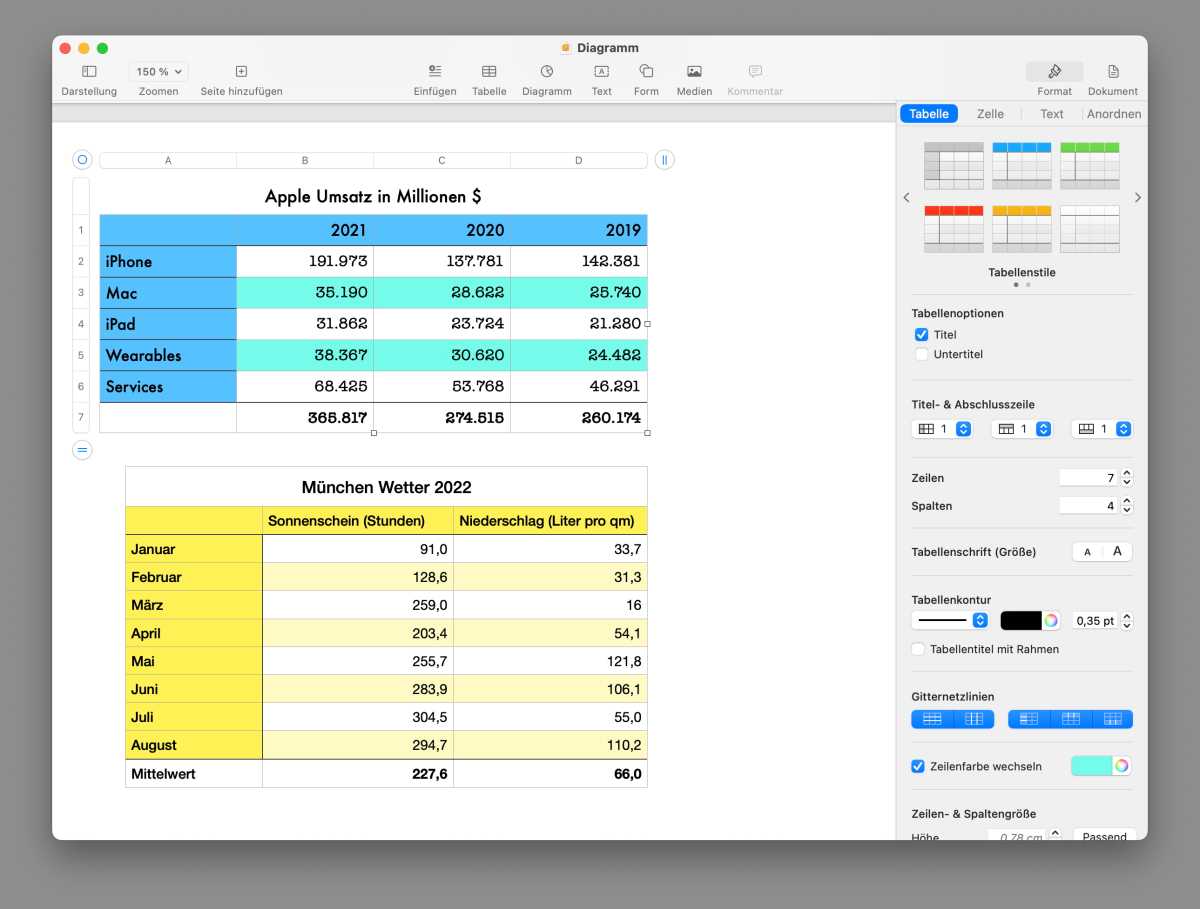Switch to the Anordnen tab
Image resolution: width=1200 pixels, height=909 pixels.
click(1114, 114)
